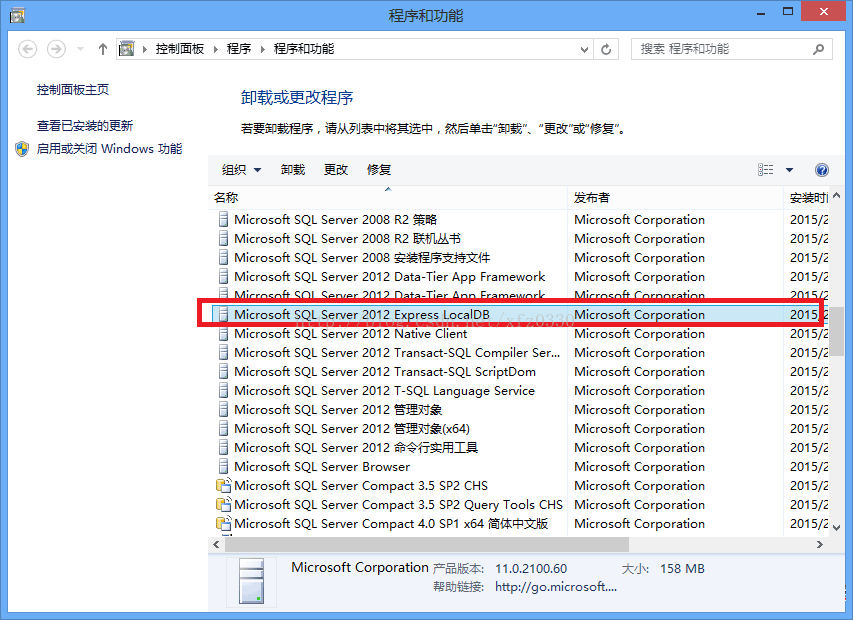Click the SQL Server Compact 3.5 SP2 CHS icon
The image size is (853, 620).
(x=224, y=486)
